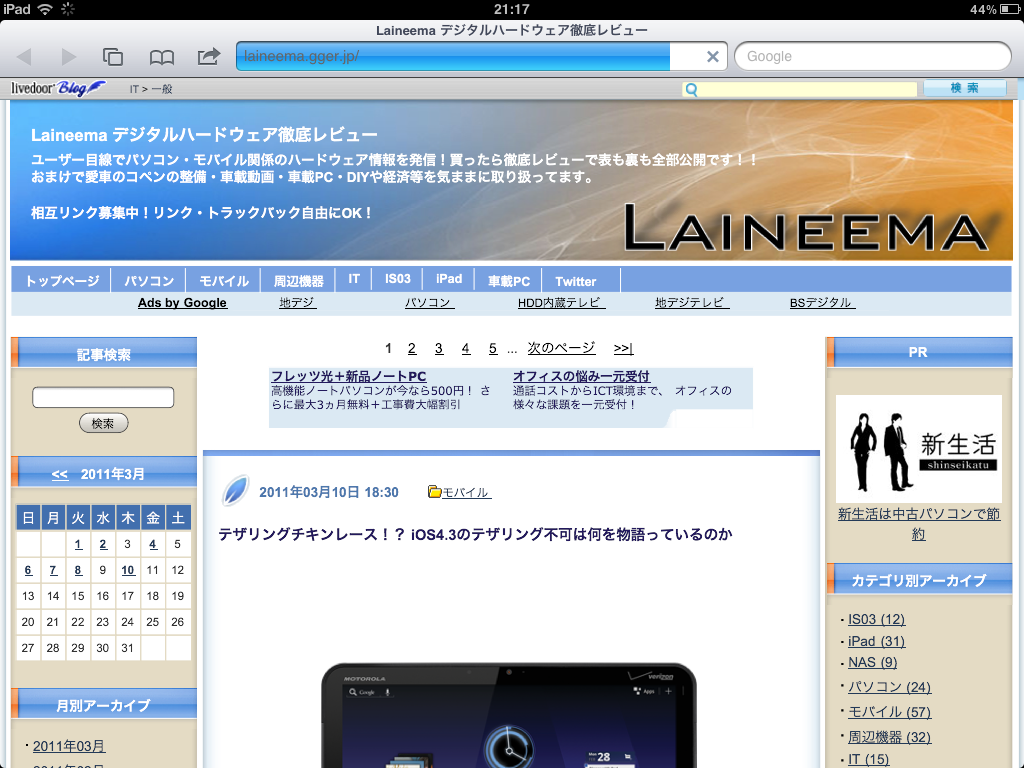Viewport: 1024px width, 768px height.
Task: Open the bookmarks book icon
Action: click(161, 57)
